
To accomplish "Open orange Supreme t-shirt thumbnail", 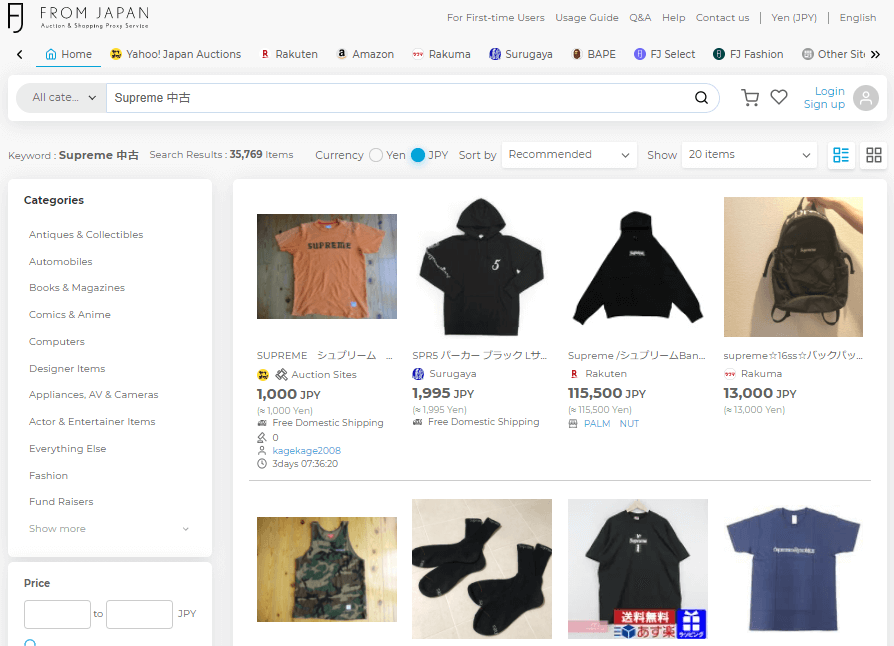I will point(327,266).
